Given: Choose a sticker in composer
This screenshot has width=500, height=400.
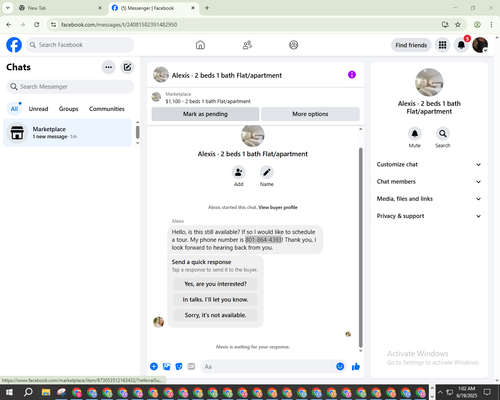Looking at the screenshot, I should tap(179, 367).
